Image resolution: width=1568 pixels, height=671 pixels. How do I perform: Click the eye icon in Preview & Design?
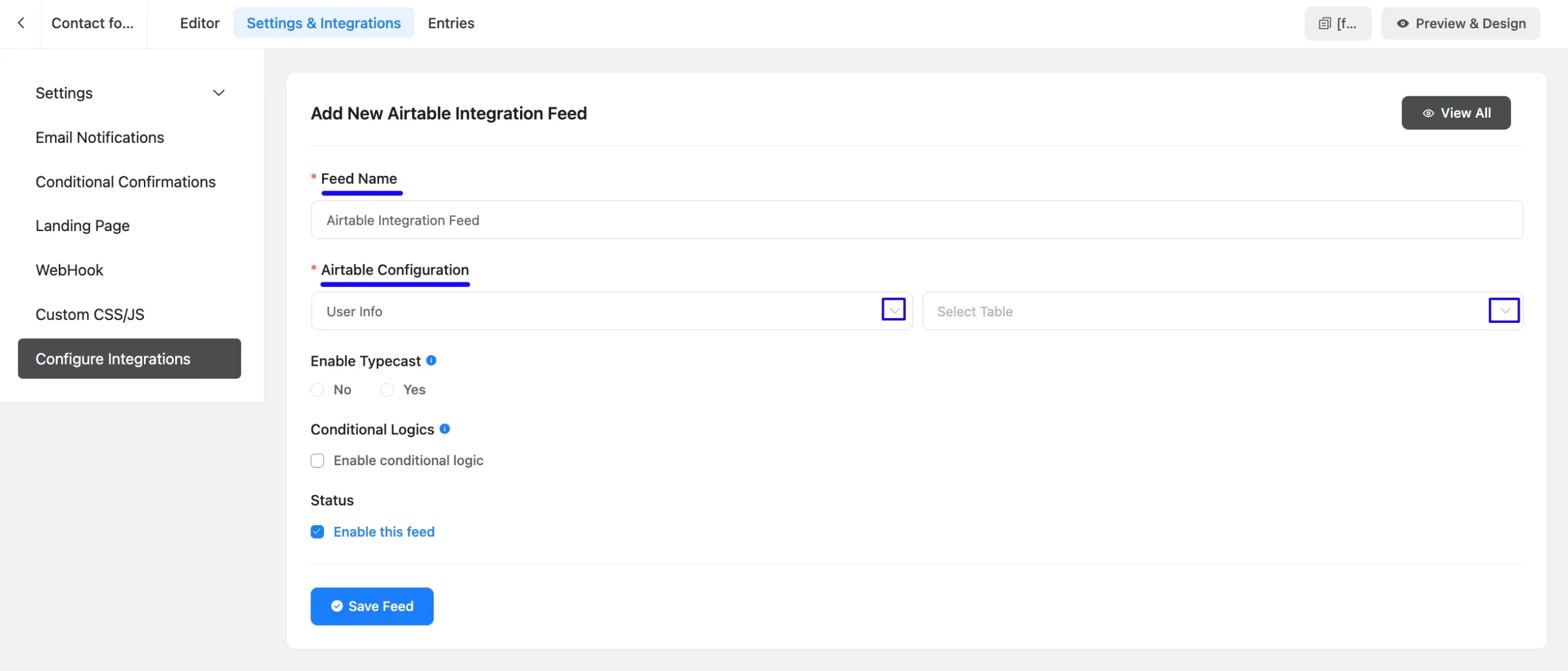click(1403, 23)
